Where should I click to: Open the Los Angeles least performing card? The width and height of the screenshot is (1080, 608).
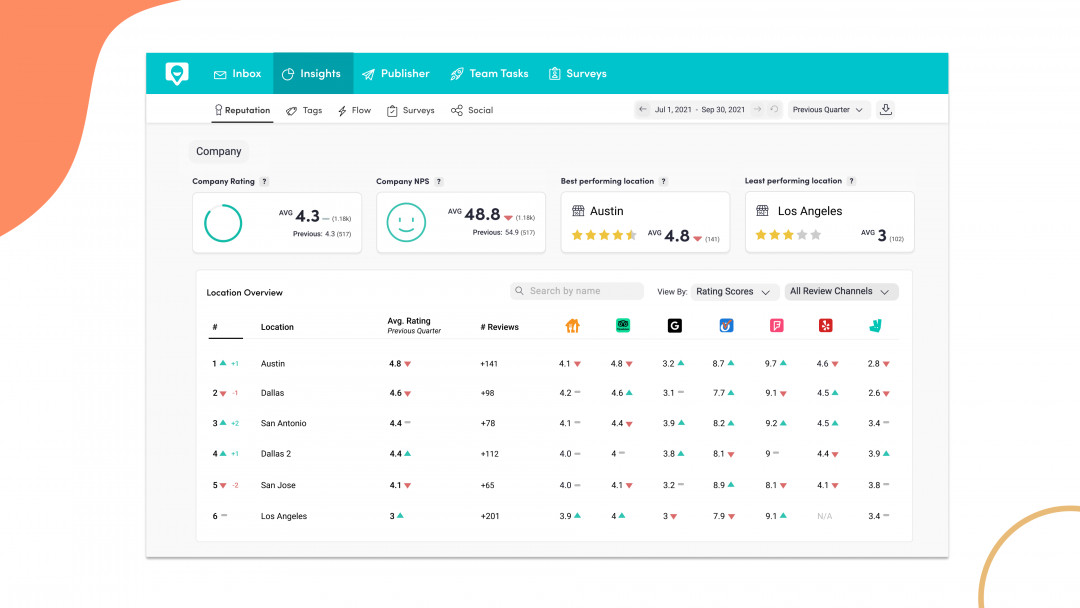(830, 222)
